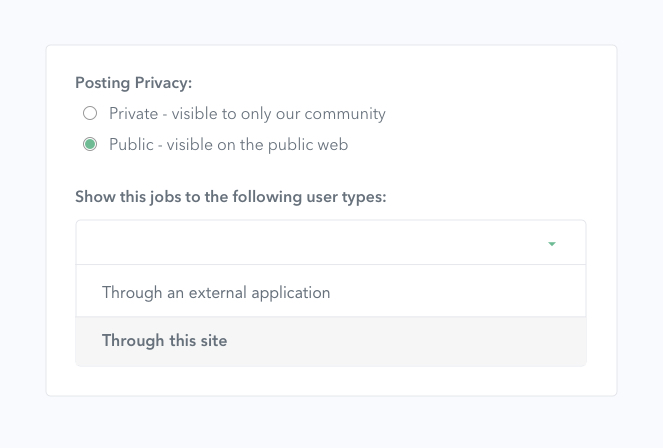The height and width of the screenshot is (448, 663).
Task: Collapse the dropdown using the triangle caret
Action: (x=551, y=244)
